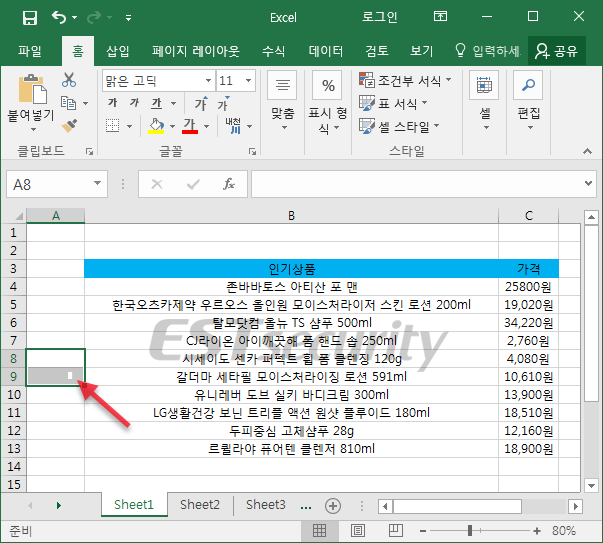This screenshot has width=603, height=543.
Task: Select the 인기상품 header cell
Action: coord(292,269)
